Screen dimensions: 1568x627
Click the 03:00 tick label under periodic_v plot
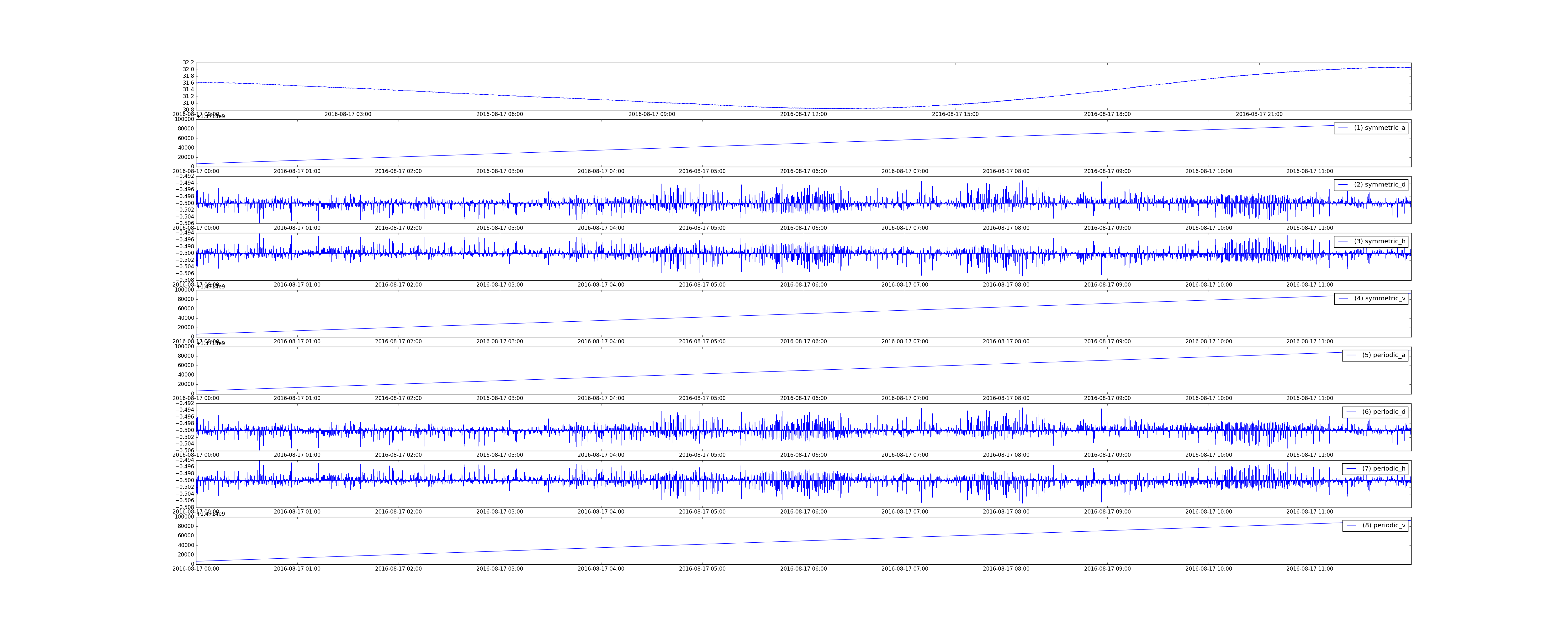click(x=499, y=569)
